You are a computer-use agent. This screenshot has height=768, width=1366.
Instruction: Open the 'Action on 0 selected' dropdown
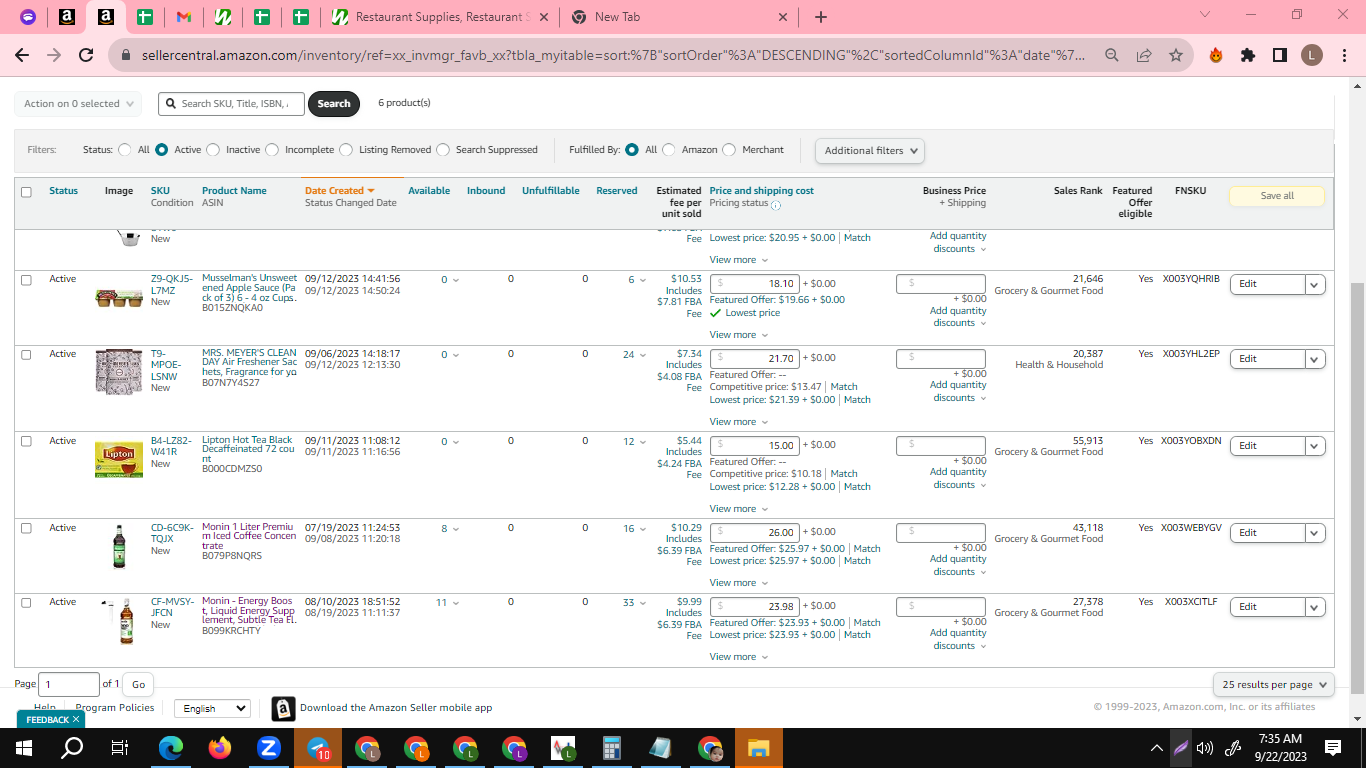pos(78,104)
